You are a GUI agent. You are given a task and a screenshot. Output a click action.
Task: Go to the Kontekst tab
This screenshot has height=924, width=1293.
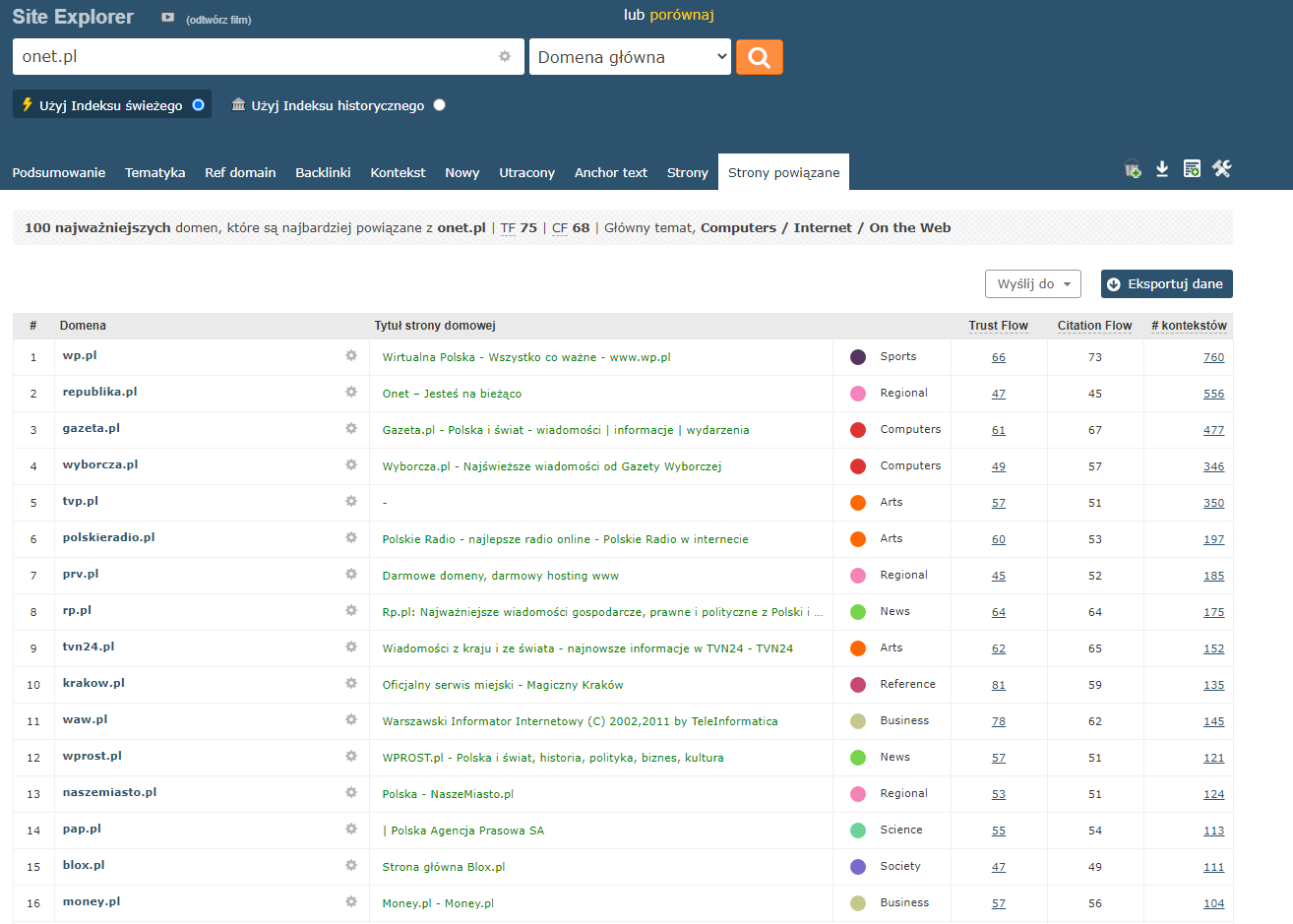[x=398, y=172]
